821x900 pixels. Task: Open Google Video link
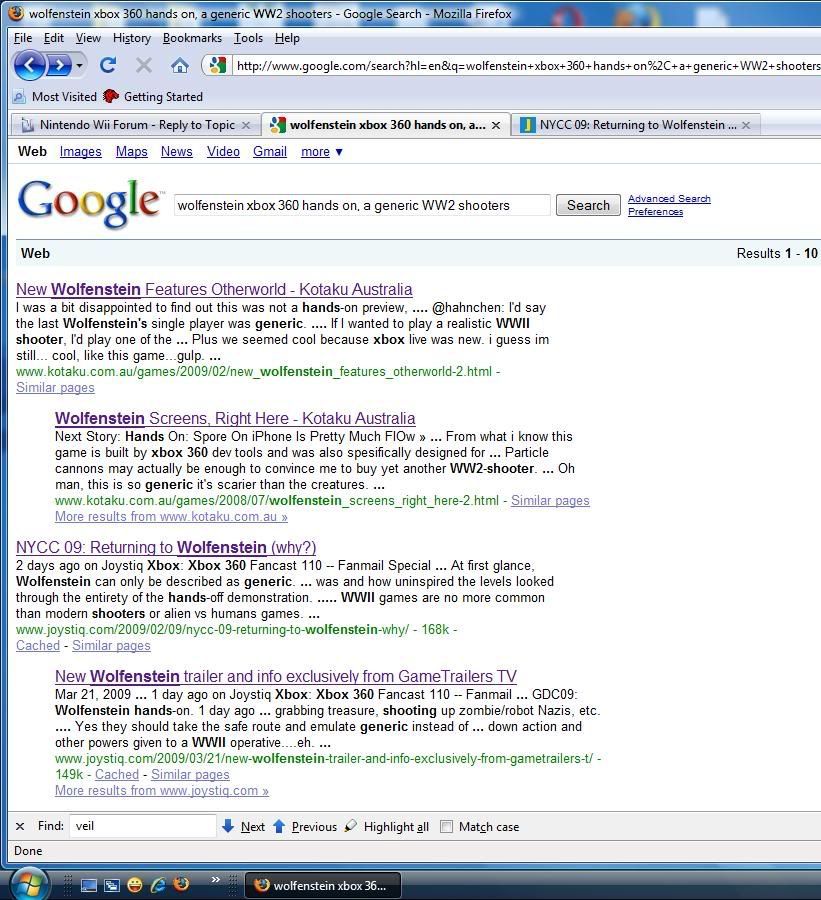click(x=223, y=152)
